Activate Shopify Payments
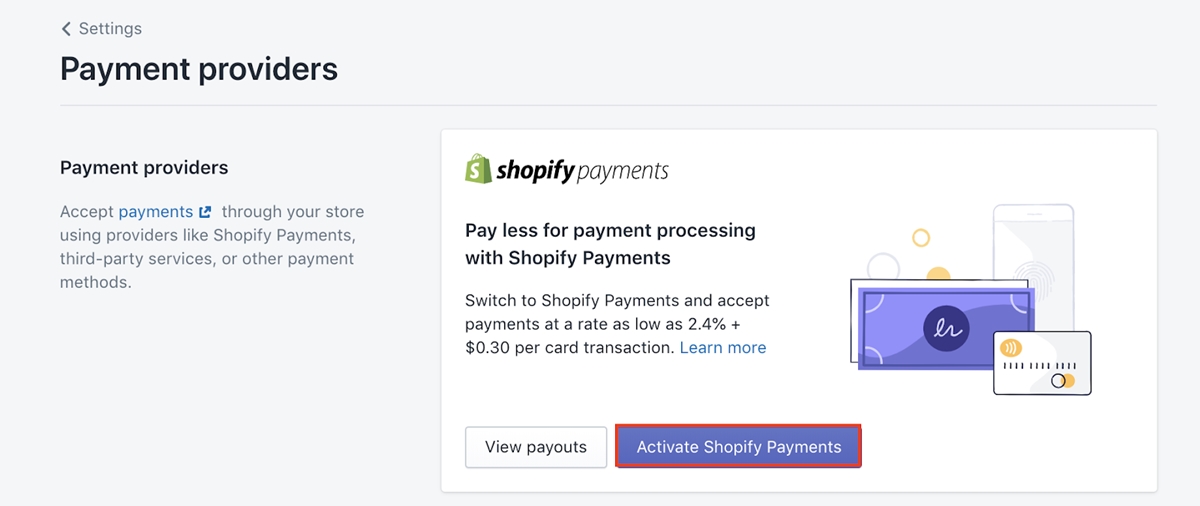This screenshot has height=506, width=1200. pyautogui.click(x=739, y=447)
